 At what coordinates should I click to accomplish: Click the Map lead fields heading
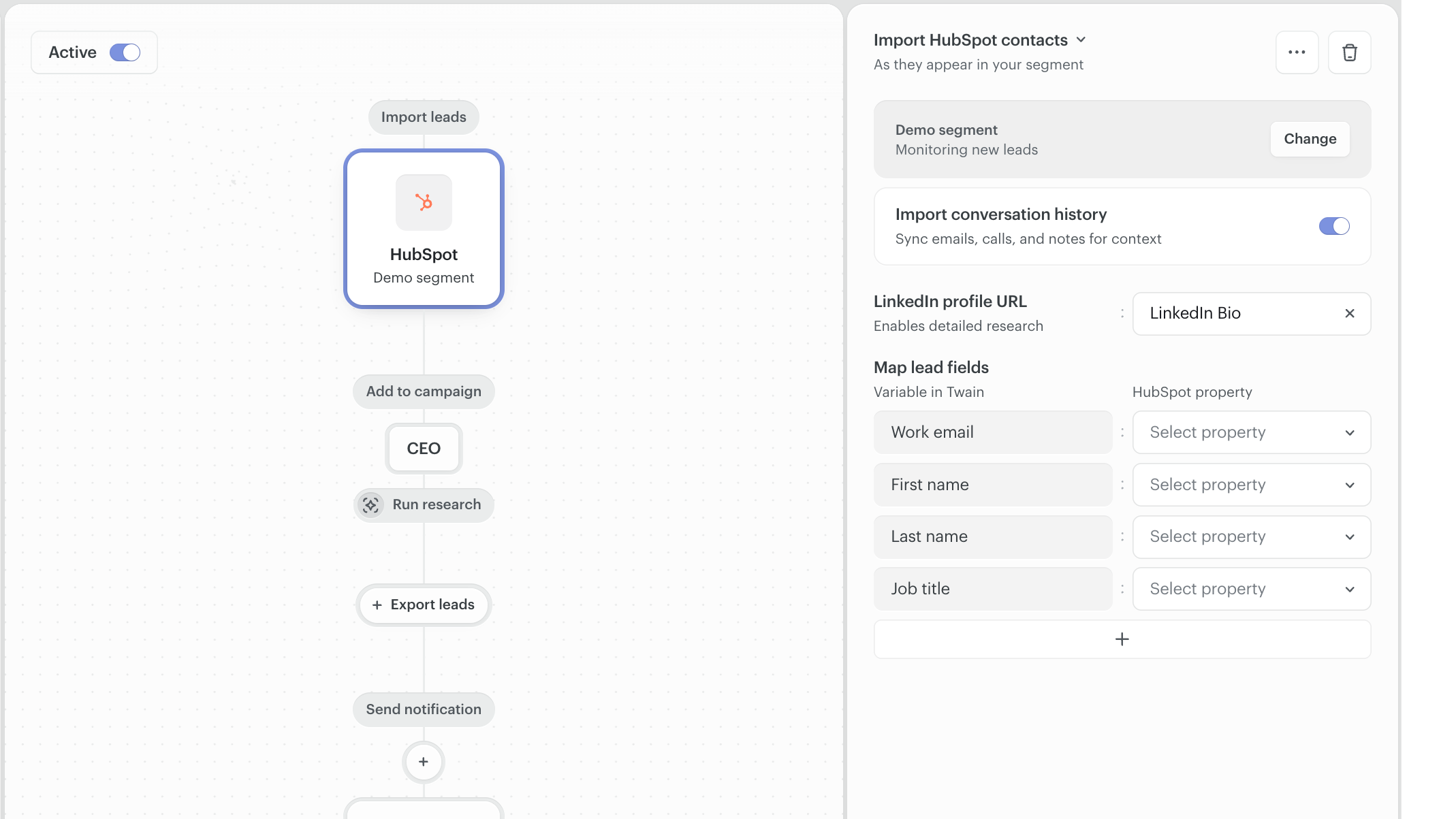coord(931,368)
